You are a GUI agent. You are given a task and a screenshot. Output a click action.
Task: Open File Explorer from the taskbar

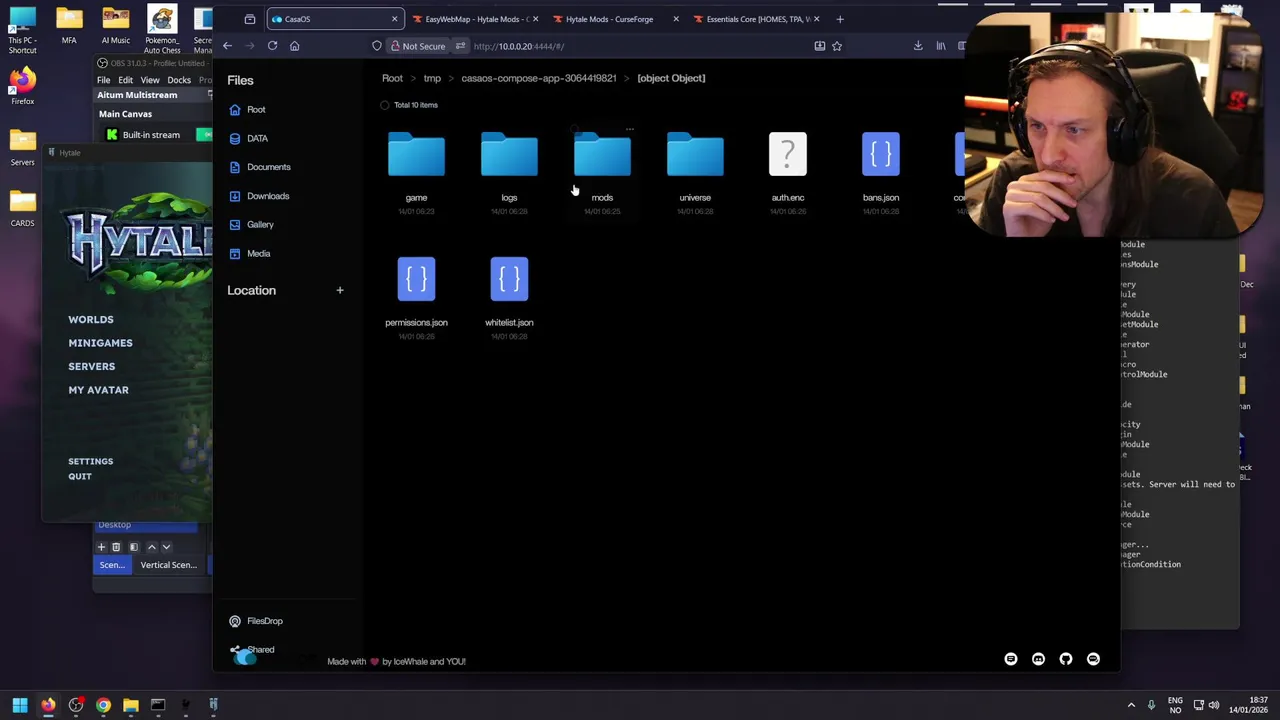tap(130, 705)
